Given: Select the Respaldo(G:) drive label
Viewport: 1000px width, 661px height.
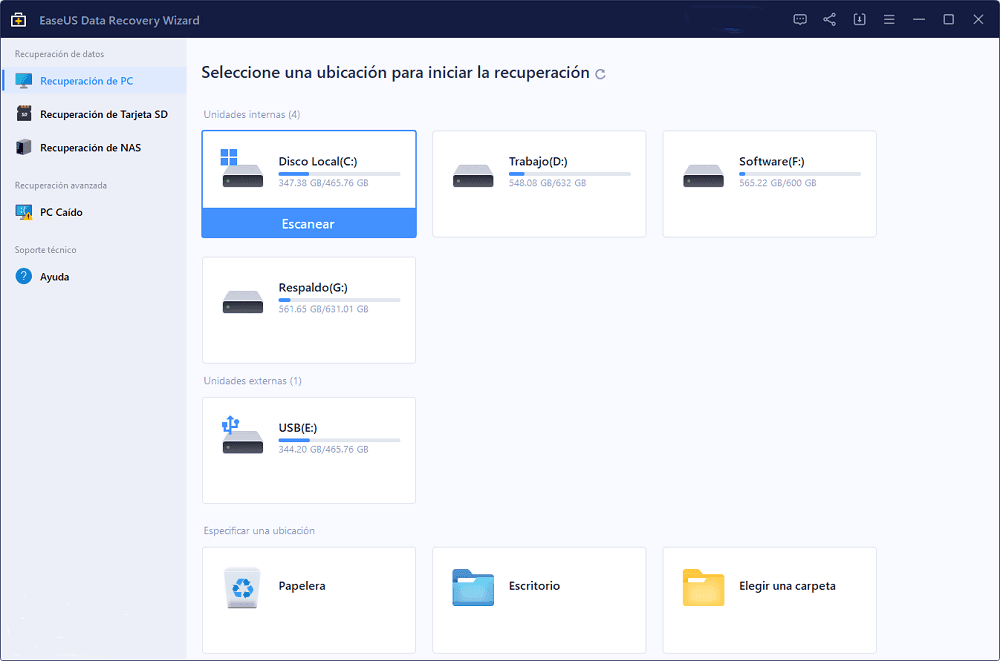Looking at the screenshot, I should pyautogui.click(x=312, y=288).
